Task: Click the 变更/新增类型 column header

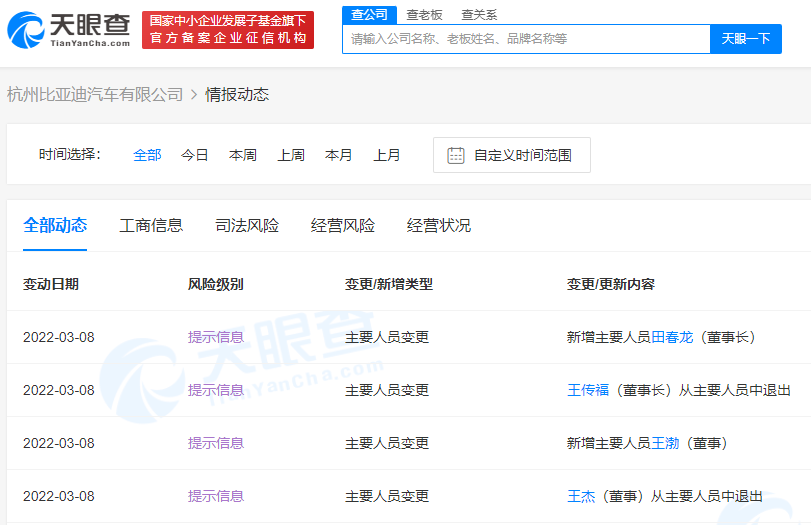Action: click(388, 284)
